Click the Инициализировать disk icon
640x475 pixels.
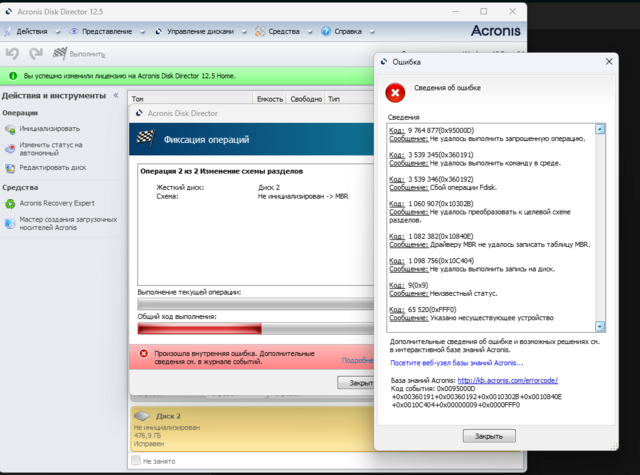click(10, 130)
